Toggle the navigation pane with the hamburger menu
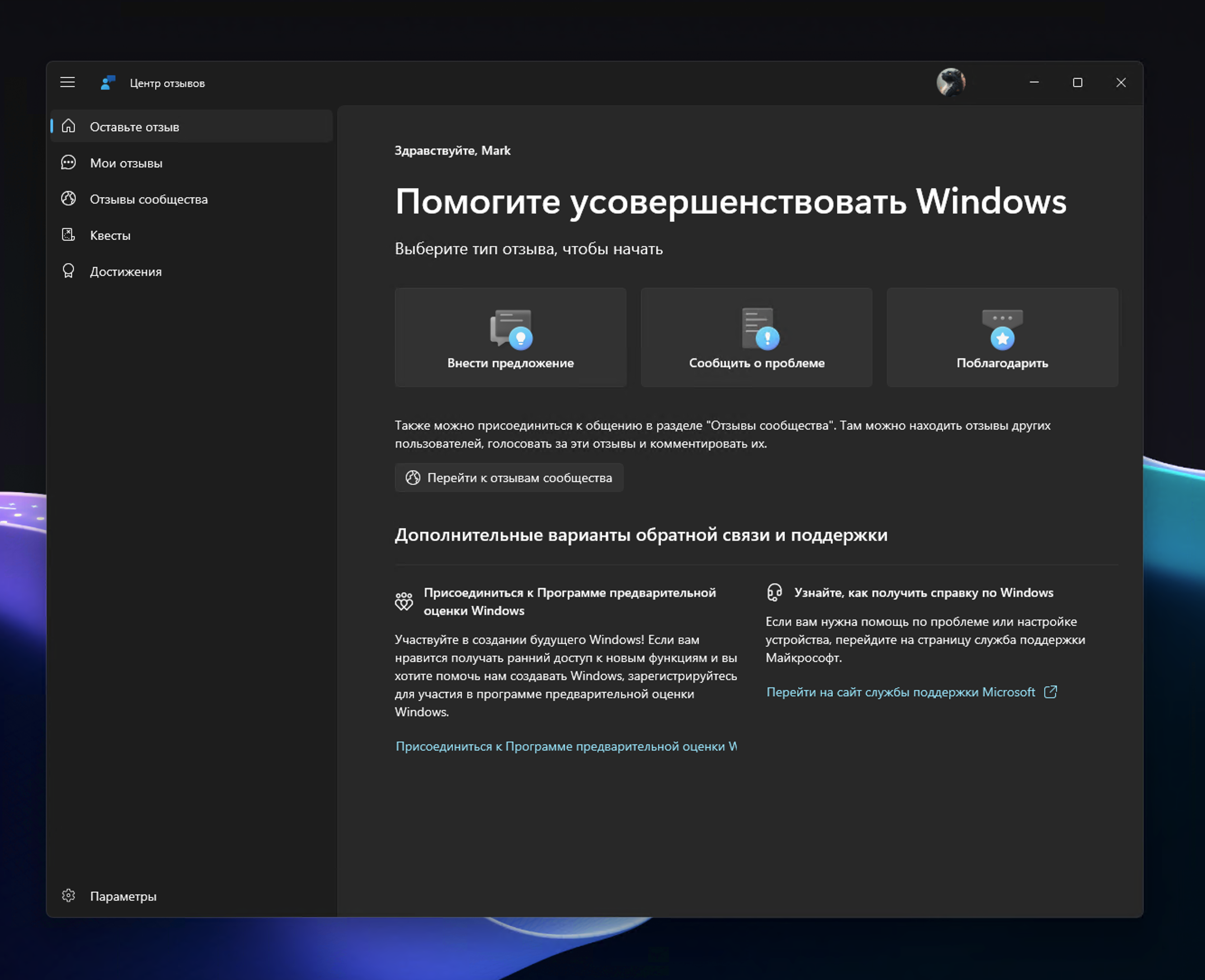 click(x=67, y=82)
